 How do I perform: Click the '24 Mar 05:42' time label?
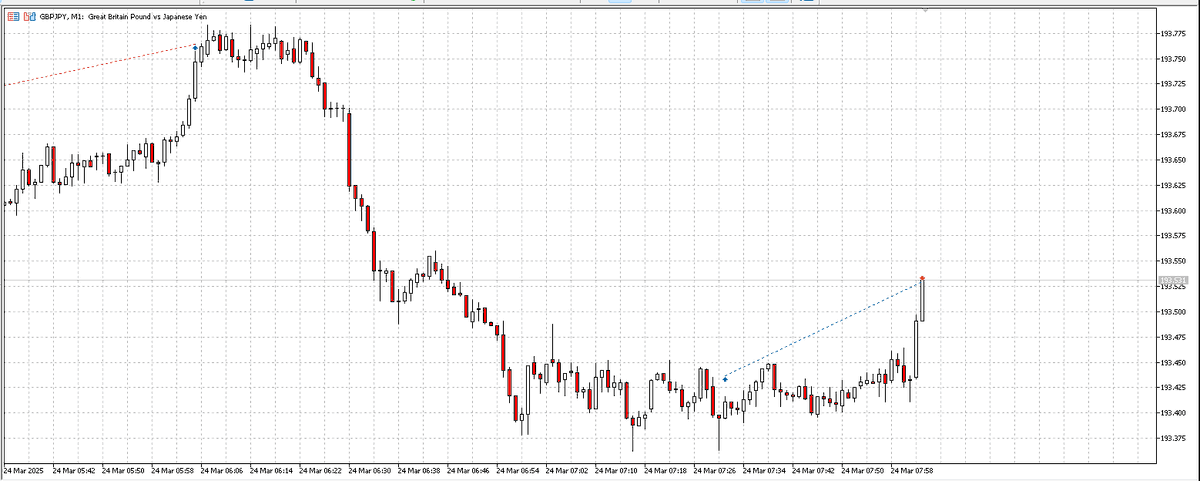[73, 469]
